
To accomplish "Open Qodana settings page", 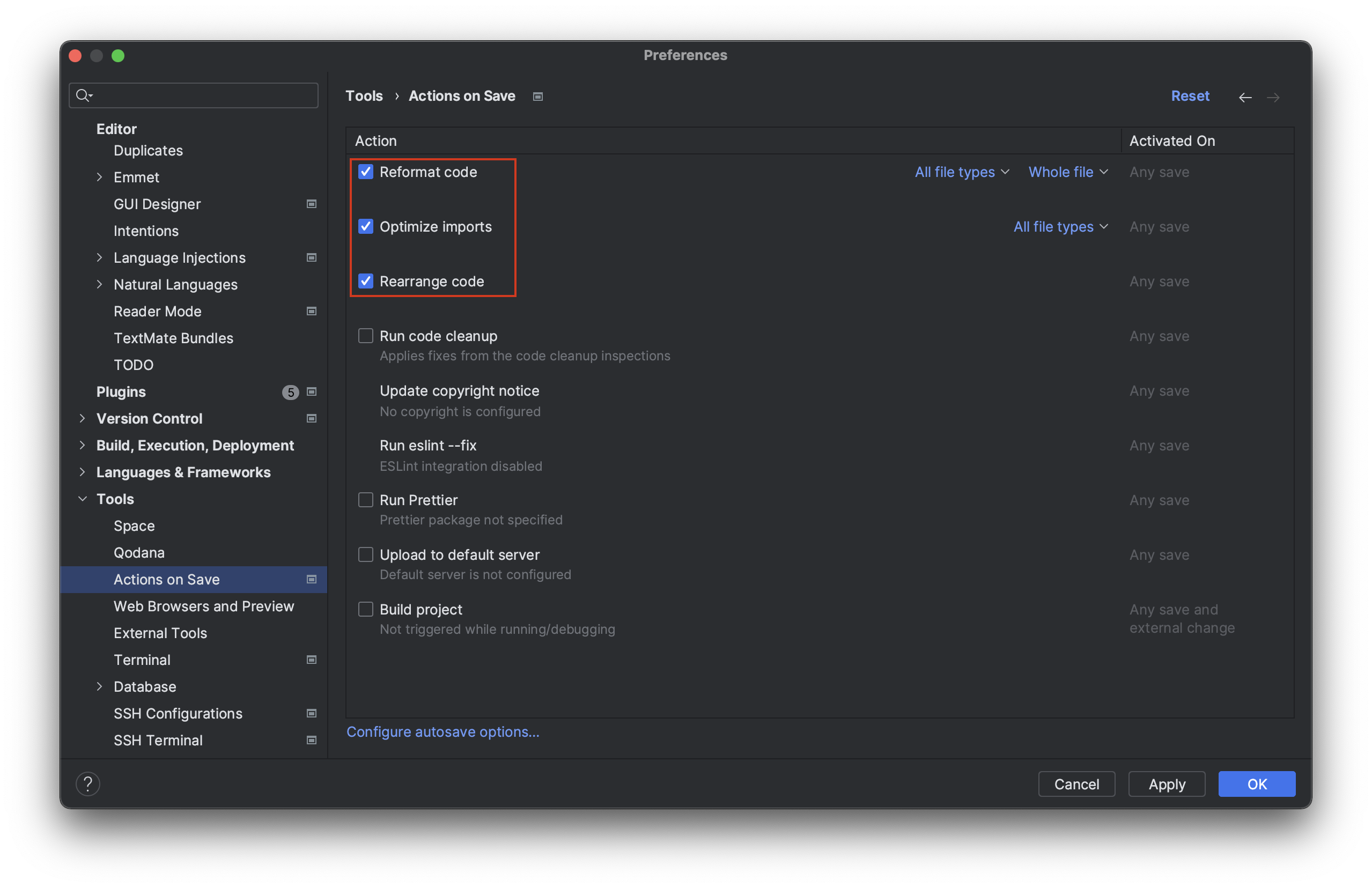I will pyautogui.click(x=139, y=553).
